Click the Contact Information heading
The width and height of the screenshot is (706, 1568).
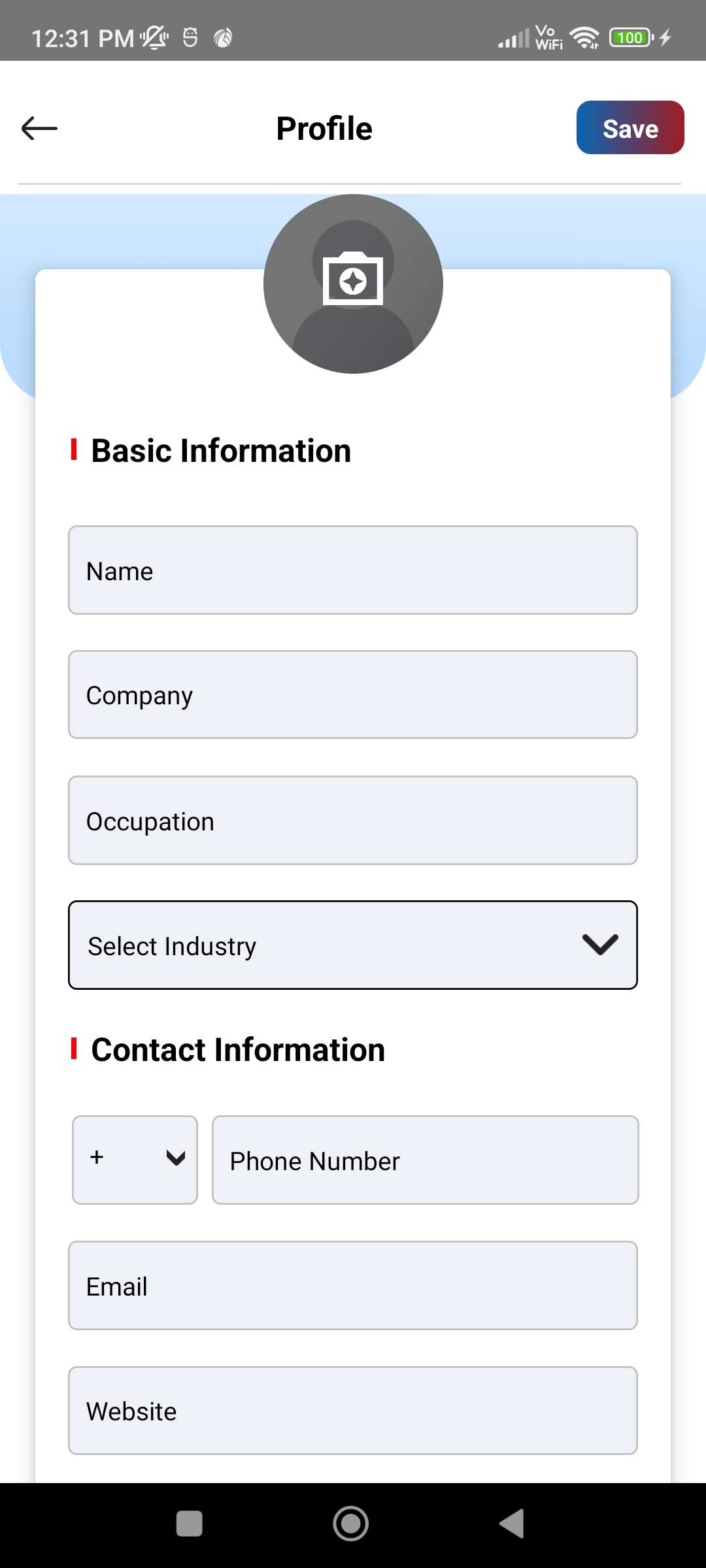pos(238,1050)
